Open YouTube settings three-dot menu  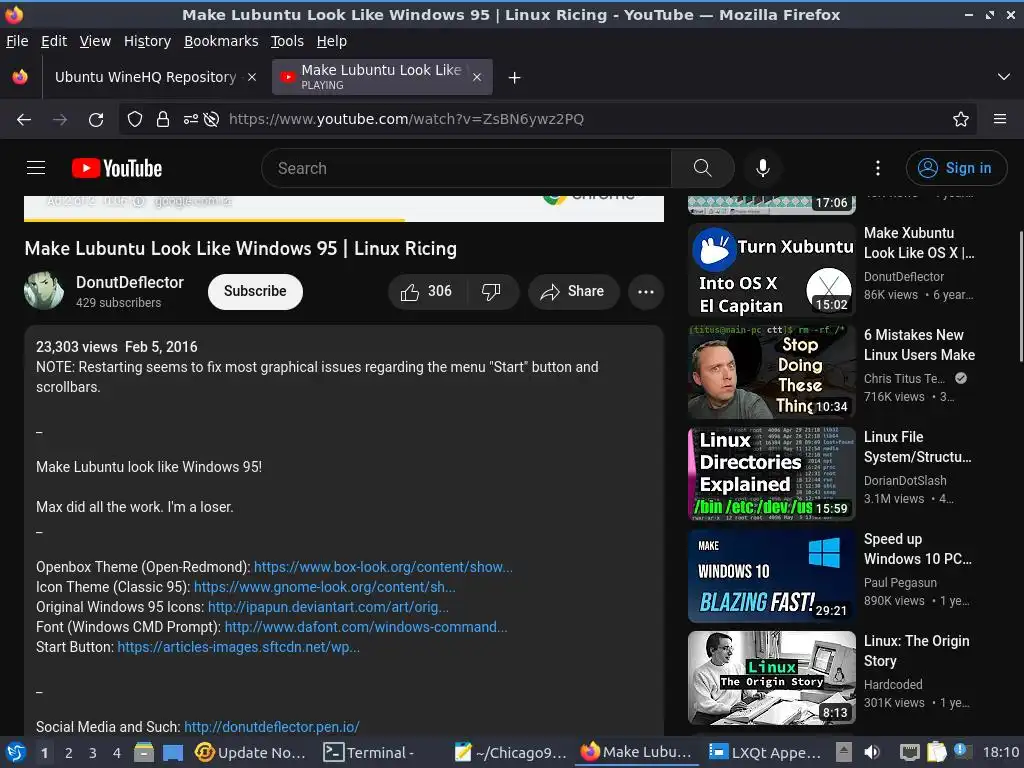click(878, 168)
